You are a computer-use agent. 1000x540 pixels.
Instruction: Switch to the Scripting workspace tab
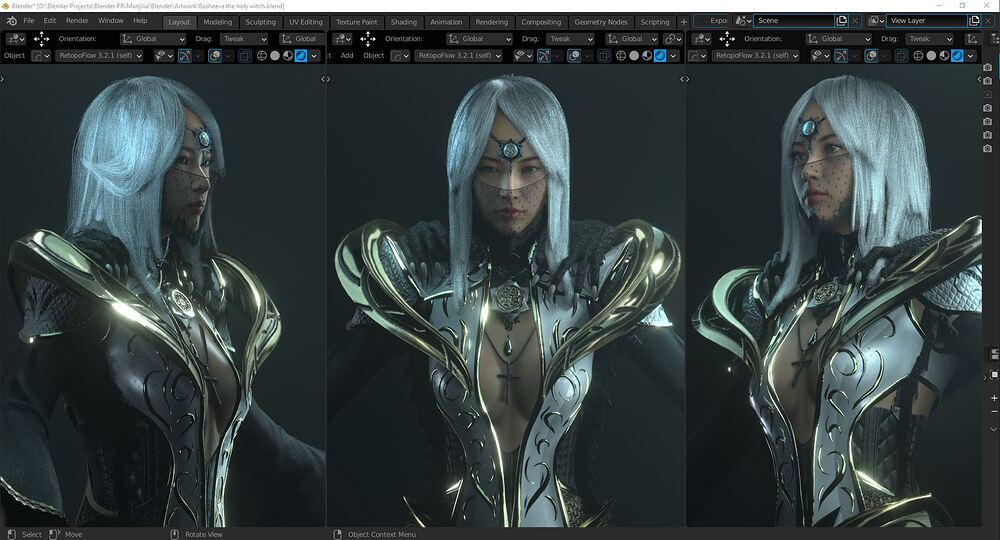pos(655,22)
